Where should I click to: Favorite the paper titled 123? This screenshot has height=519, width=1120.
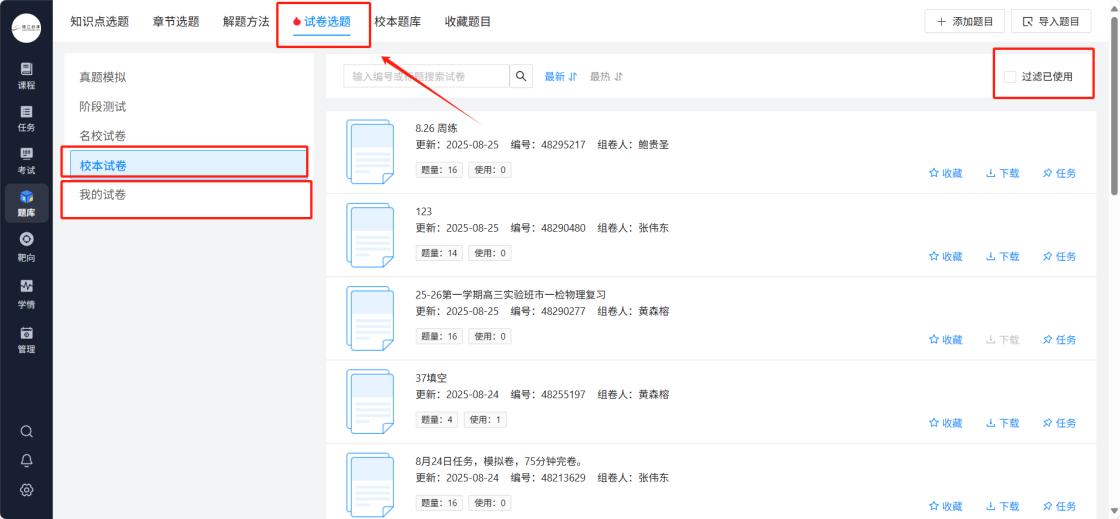[x=945, y=256]
